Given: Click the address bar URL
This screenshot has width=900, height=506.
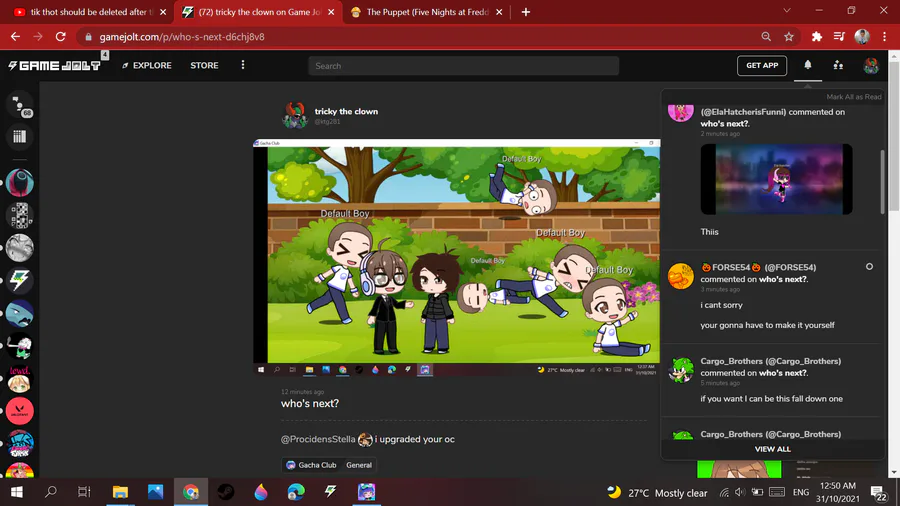Looking at the screenshot, I should click(182, 37).
